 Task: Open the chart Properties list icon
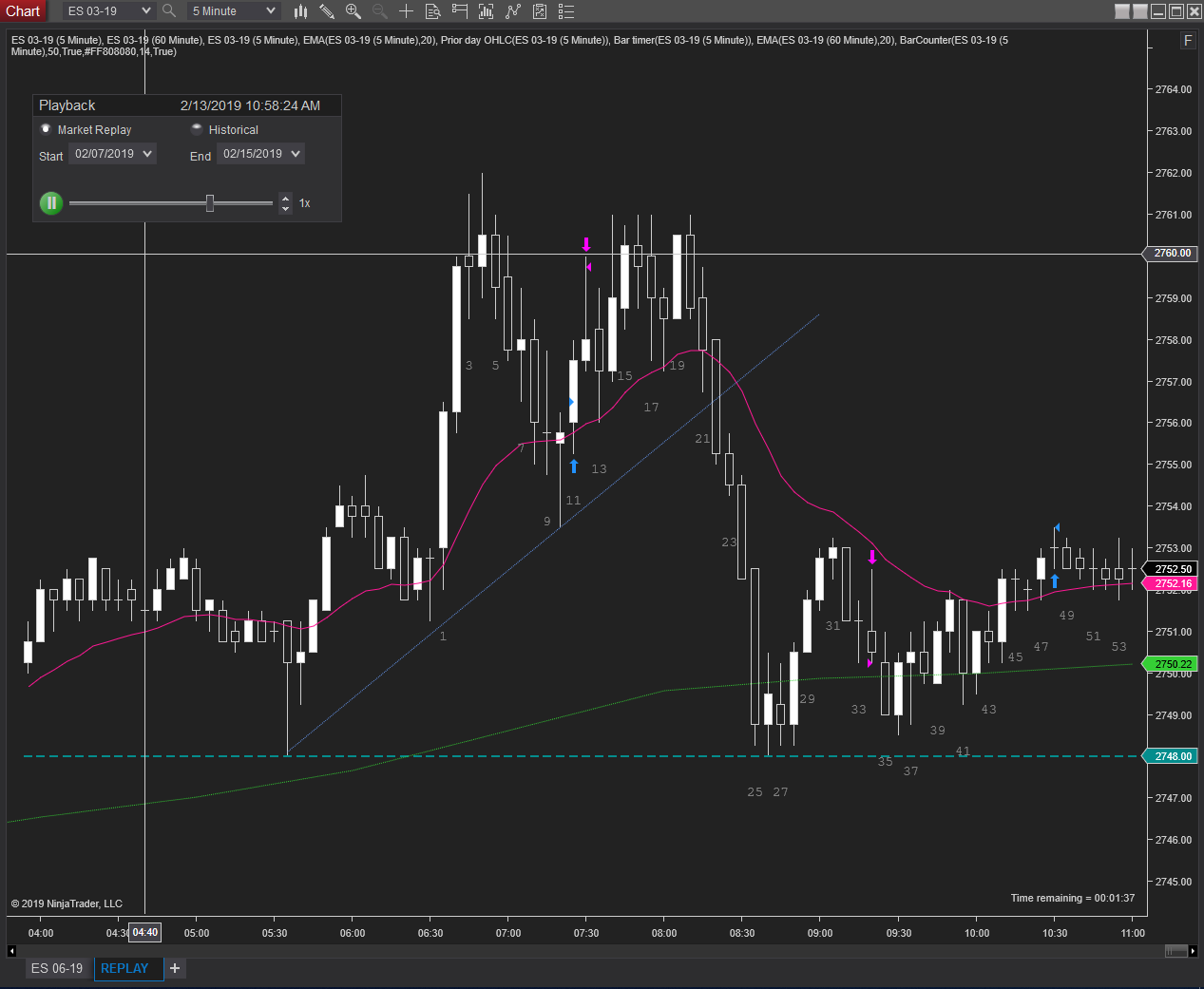[x=566, y=11]
